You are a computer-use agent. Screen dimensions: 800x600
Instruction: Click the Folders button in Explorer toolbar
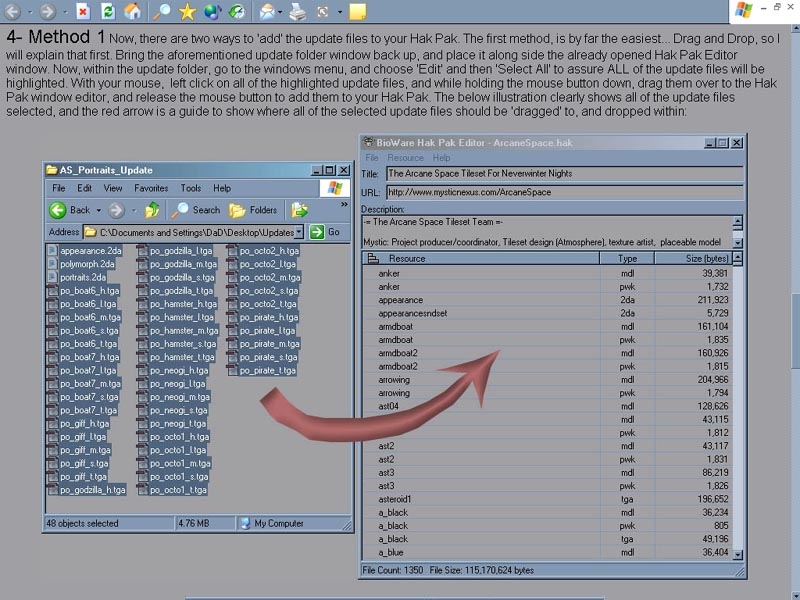pos(254,210)
